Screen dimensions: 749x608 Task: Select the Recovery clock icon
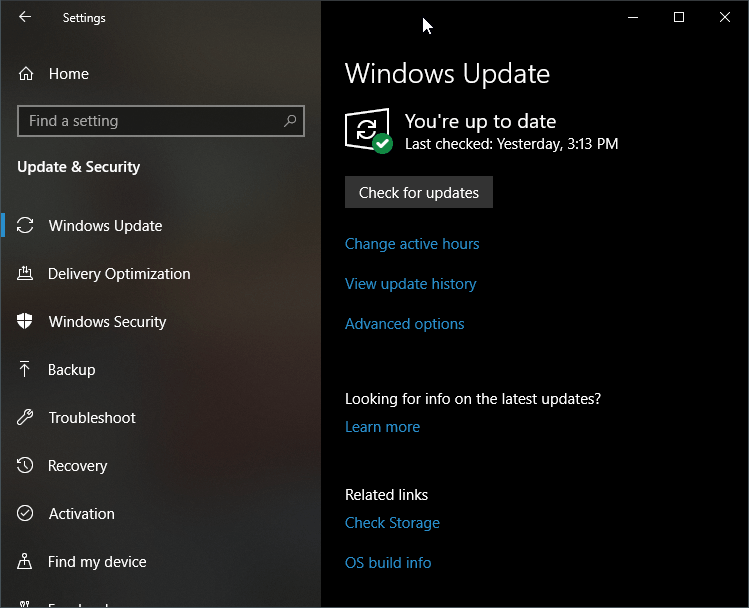[x=25, y=465]
